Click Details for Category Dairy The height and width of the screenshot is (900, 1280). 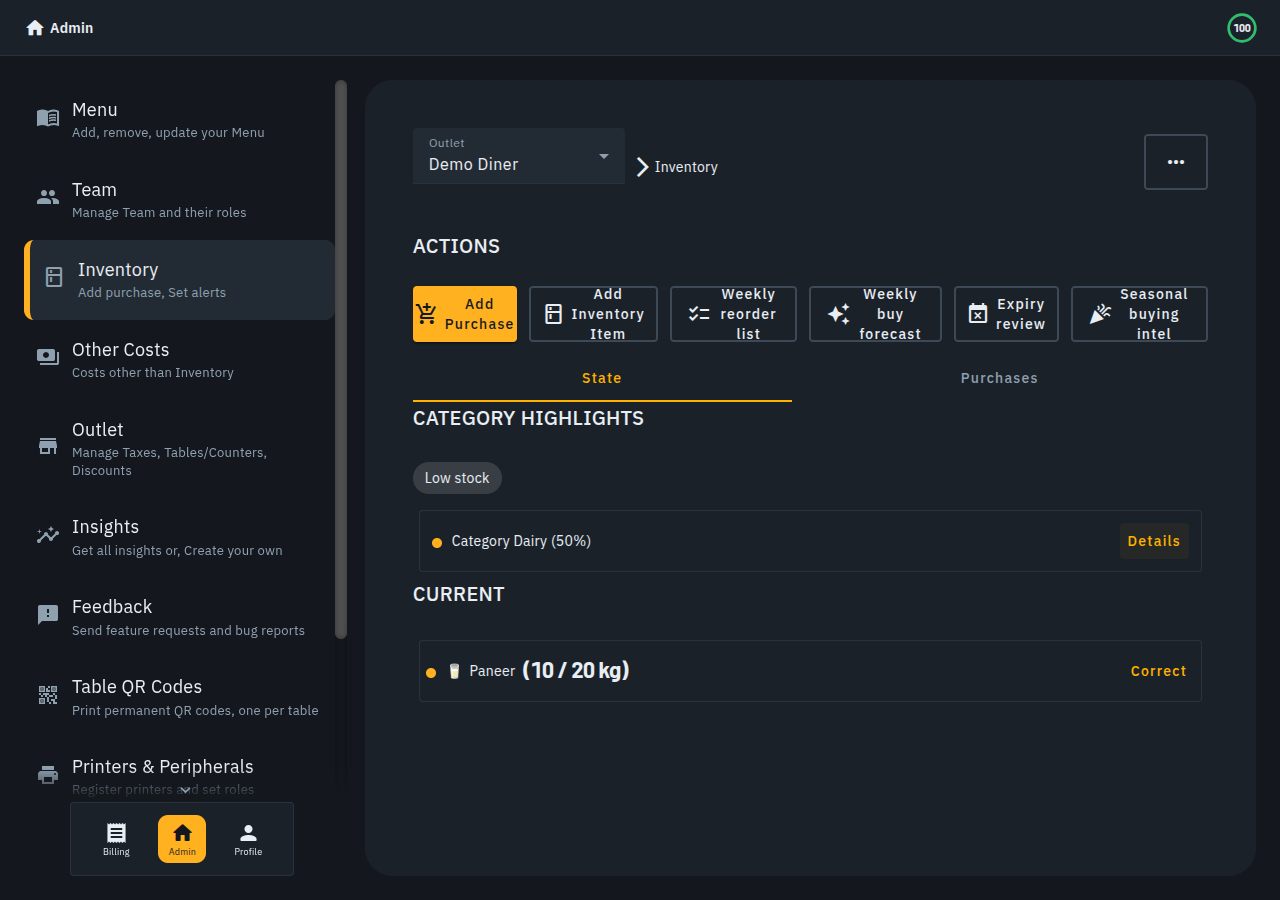[x=1154, y=541]
